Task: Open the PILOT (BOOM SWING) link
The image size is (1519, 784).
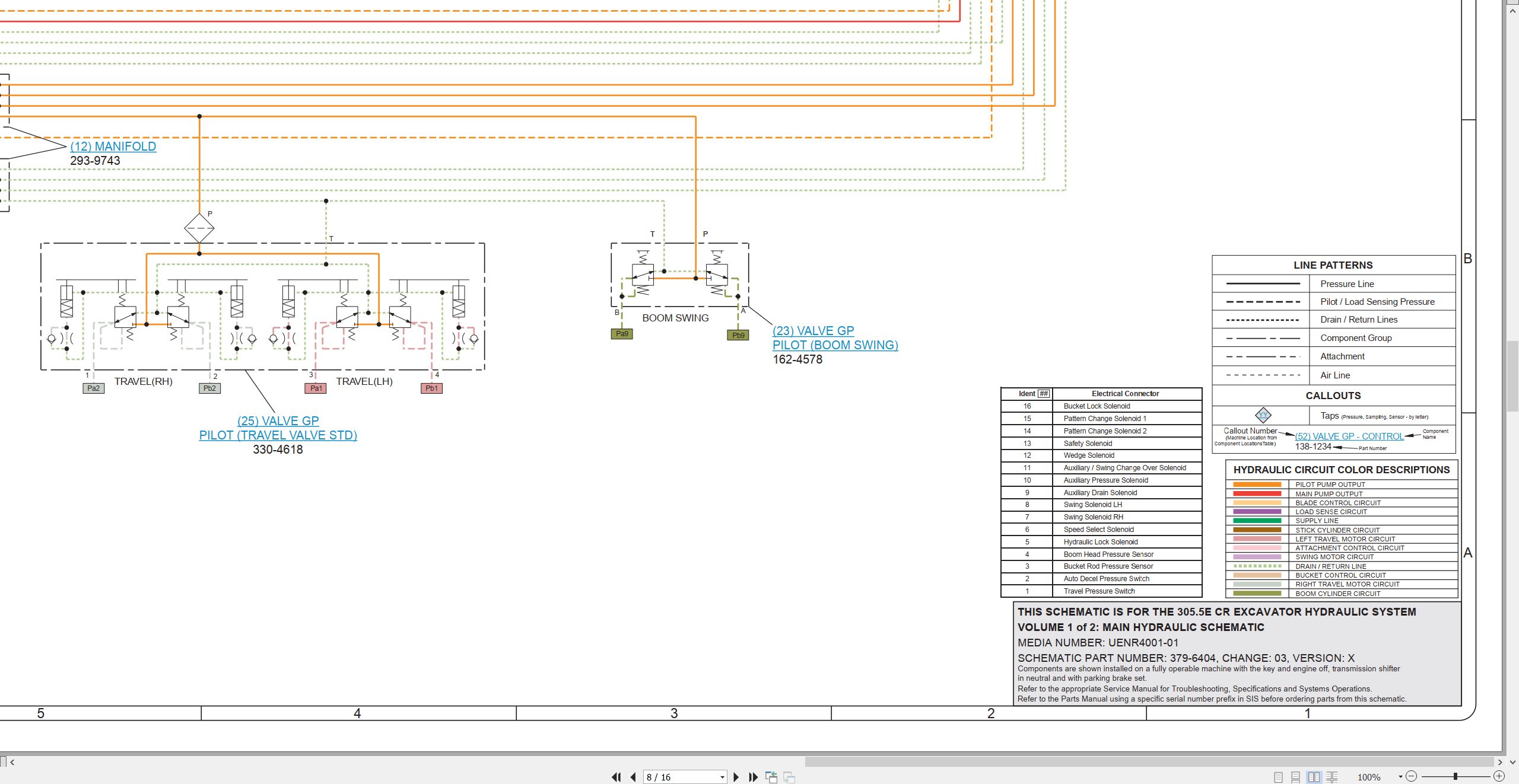Action: click(835, 345)
